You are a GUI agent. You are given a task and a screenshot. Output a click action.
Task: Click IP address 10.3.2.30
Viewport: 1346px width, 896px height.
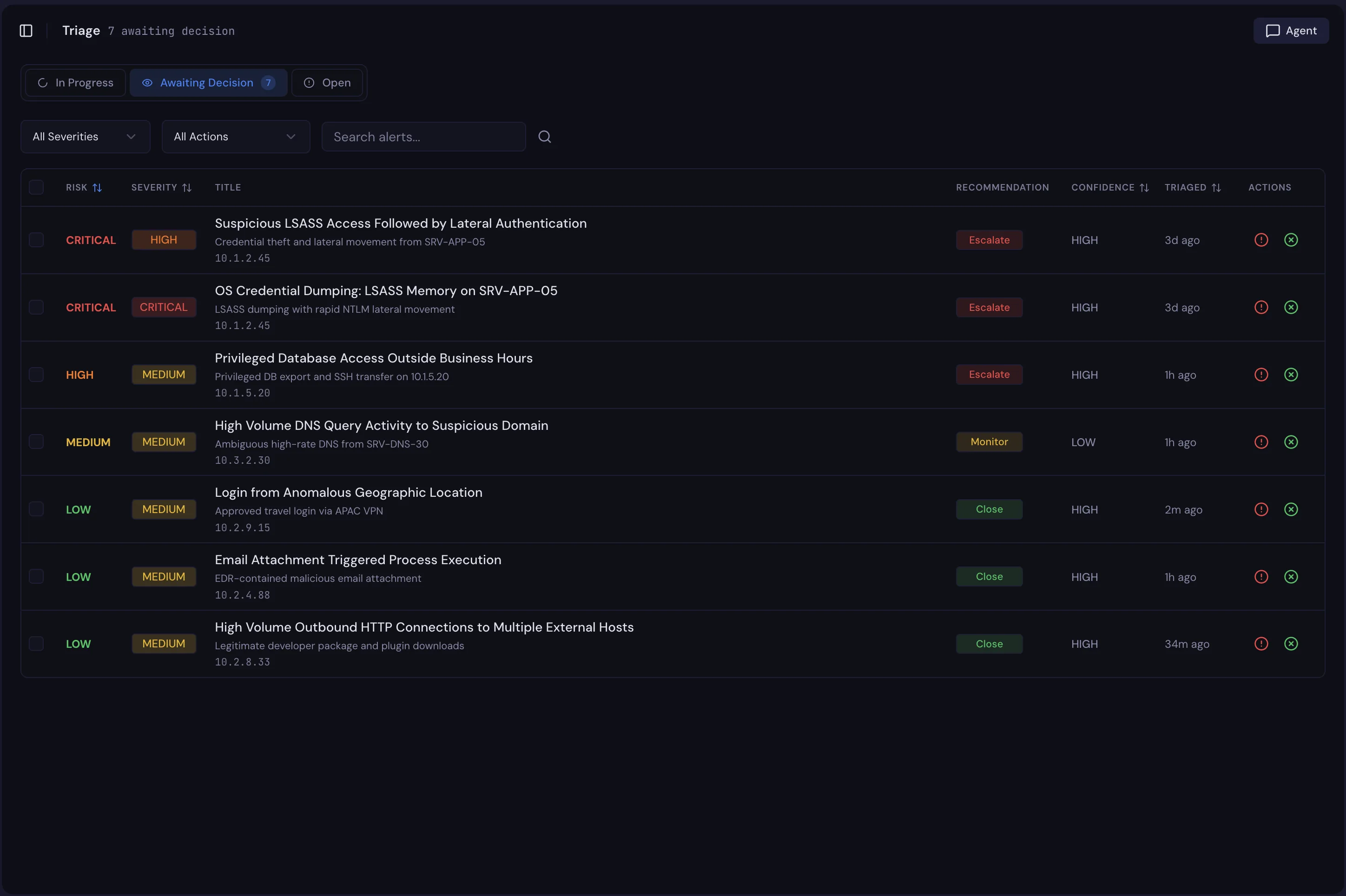tap(242, 461)
